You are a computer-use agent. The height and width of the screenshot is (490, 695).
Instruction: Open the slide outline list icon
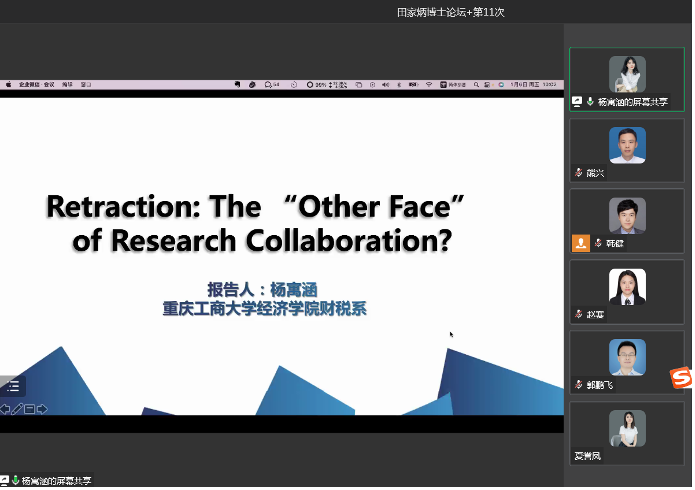tap(13, 385)
